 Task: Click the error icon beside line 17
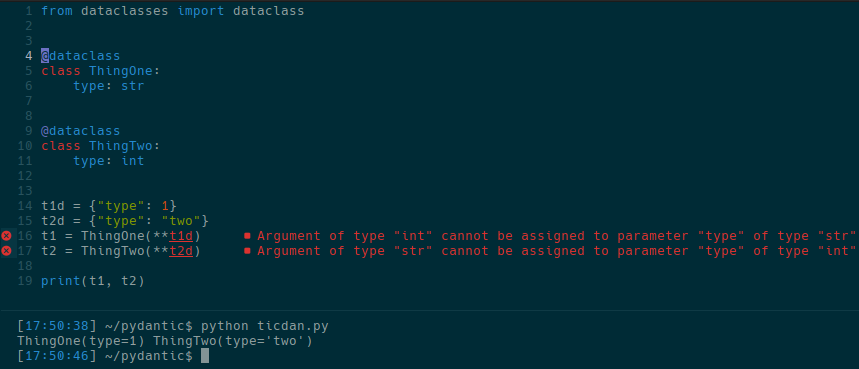6,251
